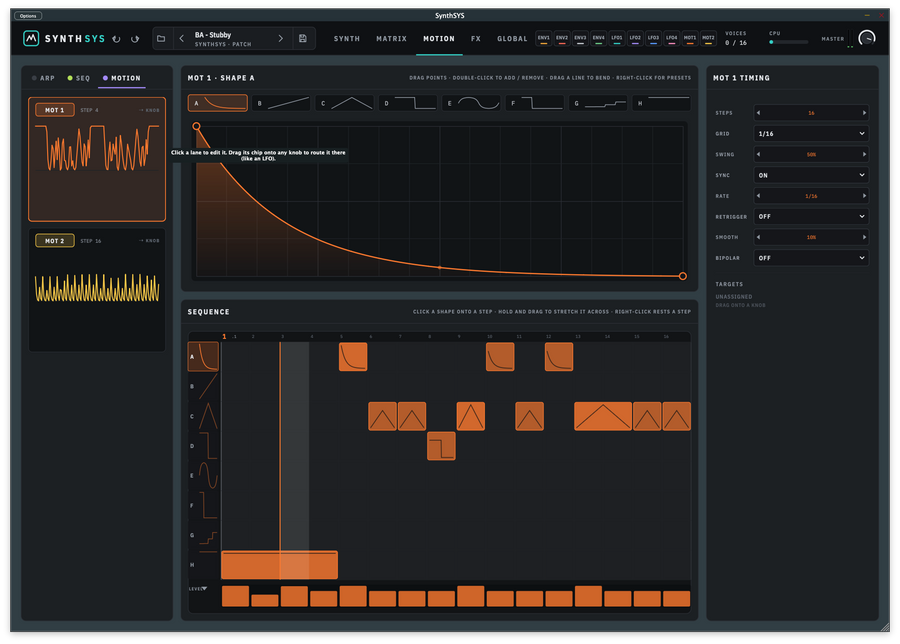The height and width of the screenshot is (644, 900).
Task: Select shape A decay curve preset
Action: (x=218, y=103)
